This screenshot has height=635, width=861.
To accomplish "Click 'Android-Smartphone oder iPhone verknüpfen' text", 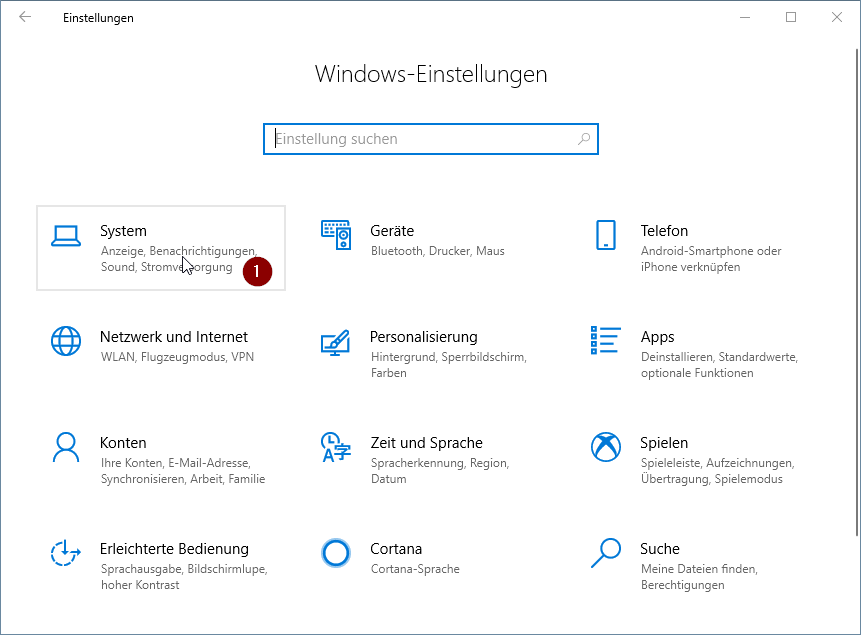I will point(711,259).
